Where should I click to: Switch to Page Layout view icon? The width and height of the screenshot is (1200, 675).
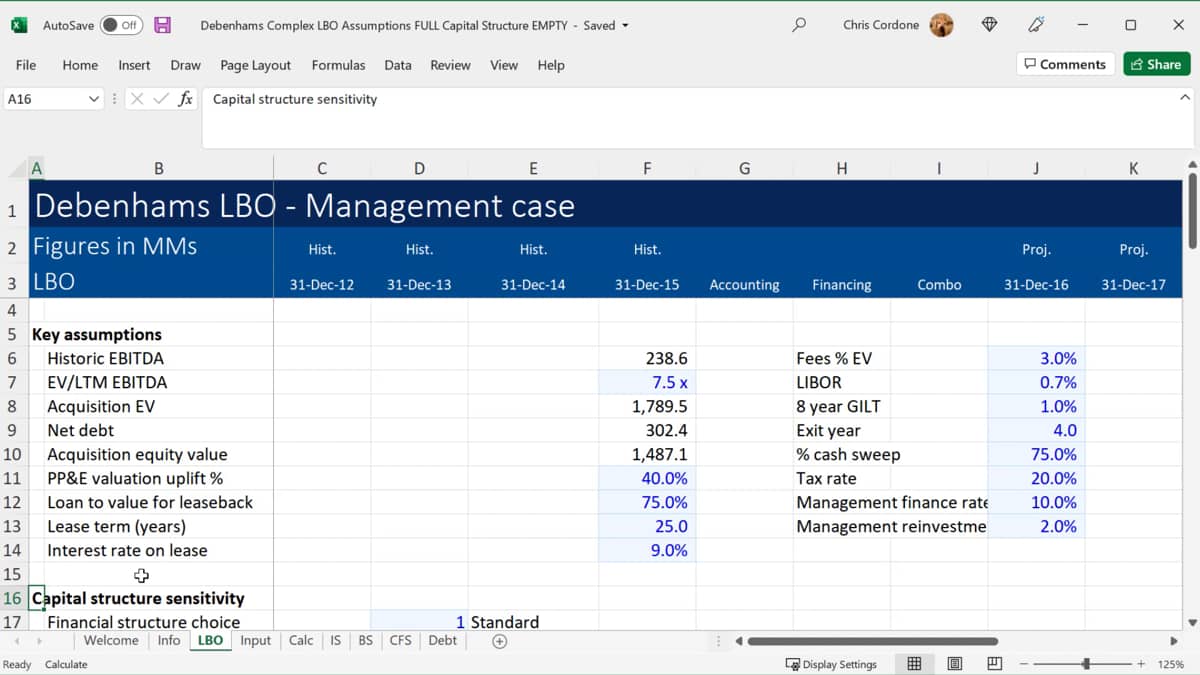pyautogui.click(x=955, y=664)
